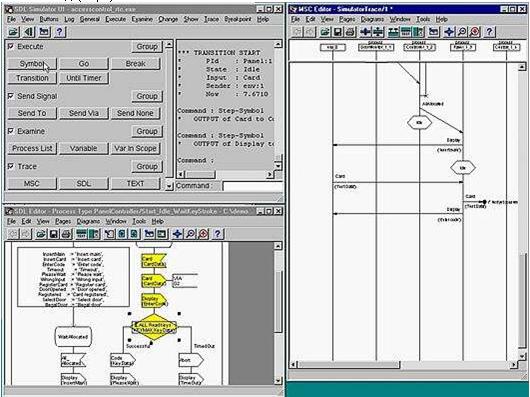This screenshot has width=530, height=397.
Task: Click the Group button beside Examine
Action: [147, 131]
